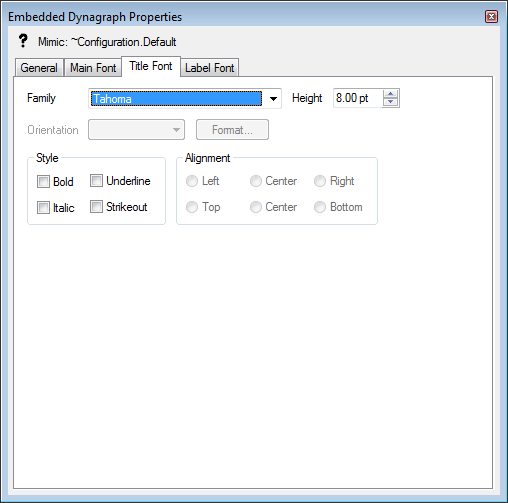Select Right alignment radio button

click(x=320, y=181)
